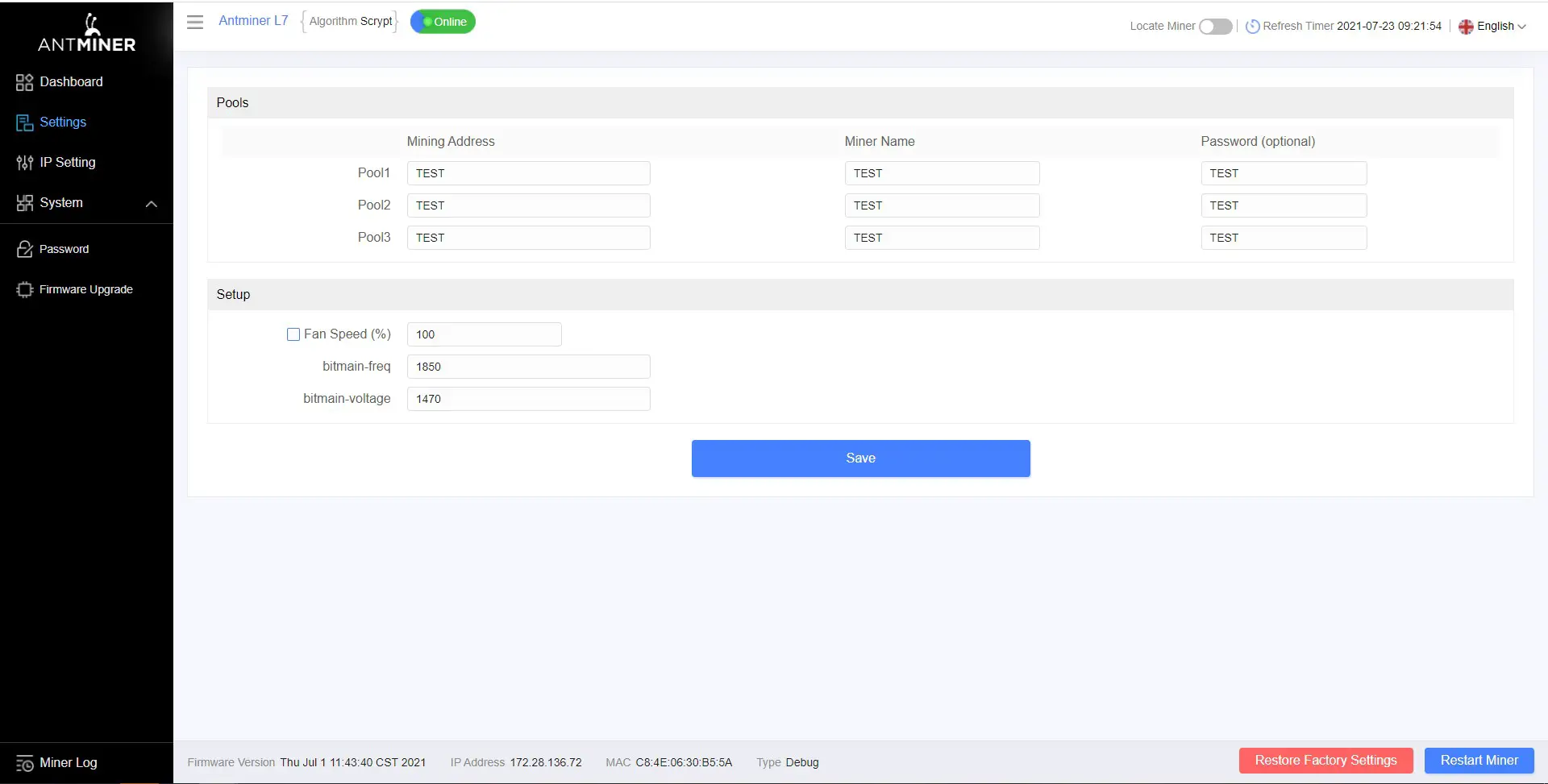Click the Online status badge
The width and height of the screenshot is (1548, 784).
click(443, 22)
